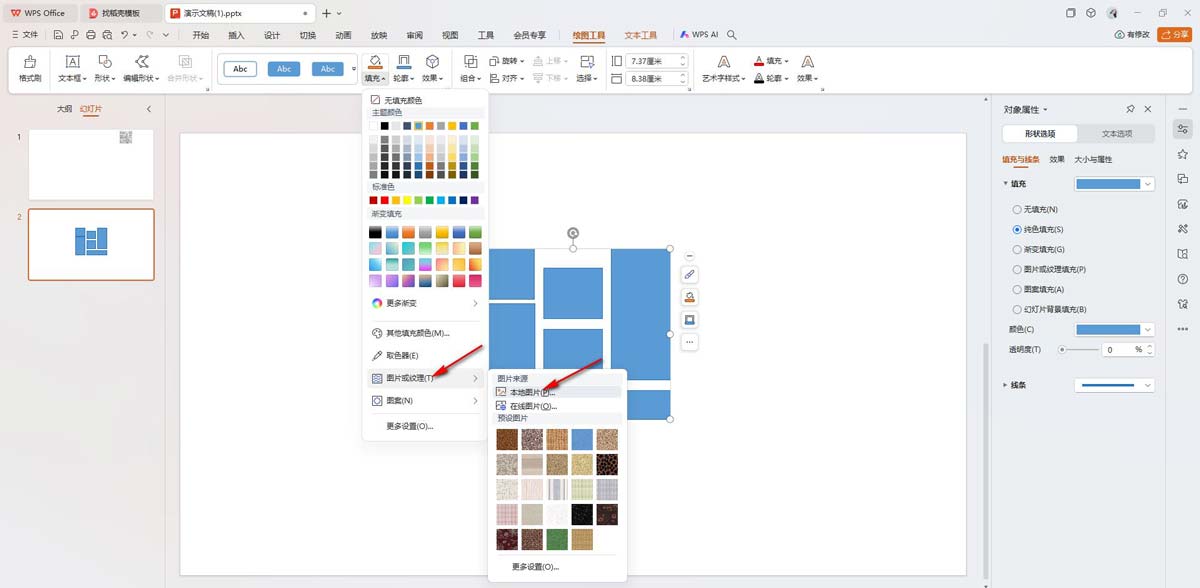Image resolution: width=1200 pixels, height=588 pixels.
Task: Click the undo arrow icon
Action: [x=124, y=35]
